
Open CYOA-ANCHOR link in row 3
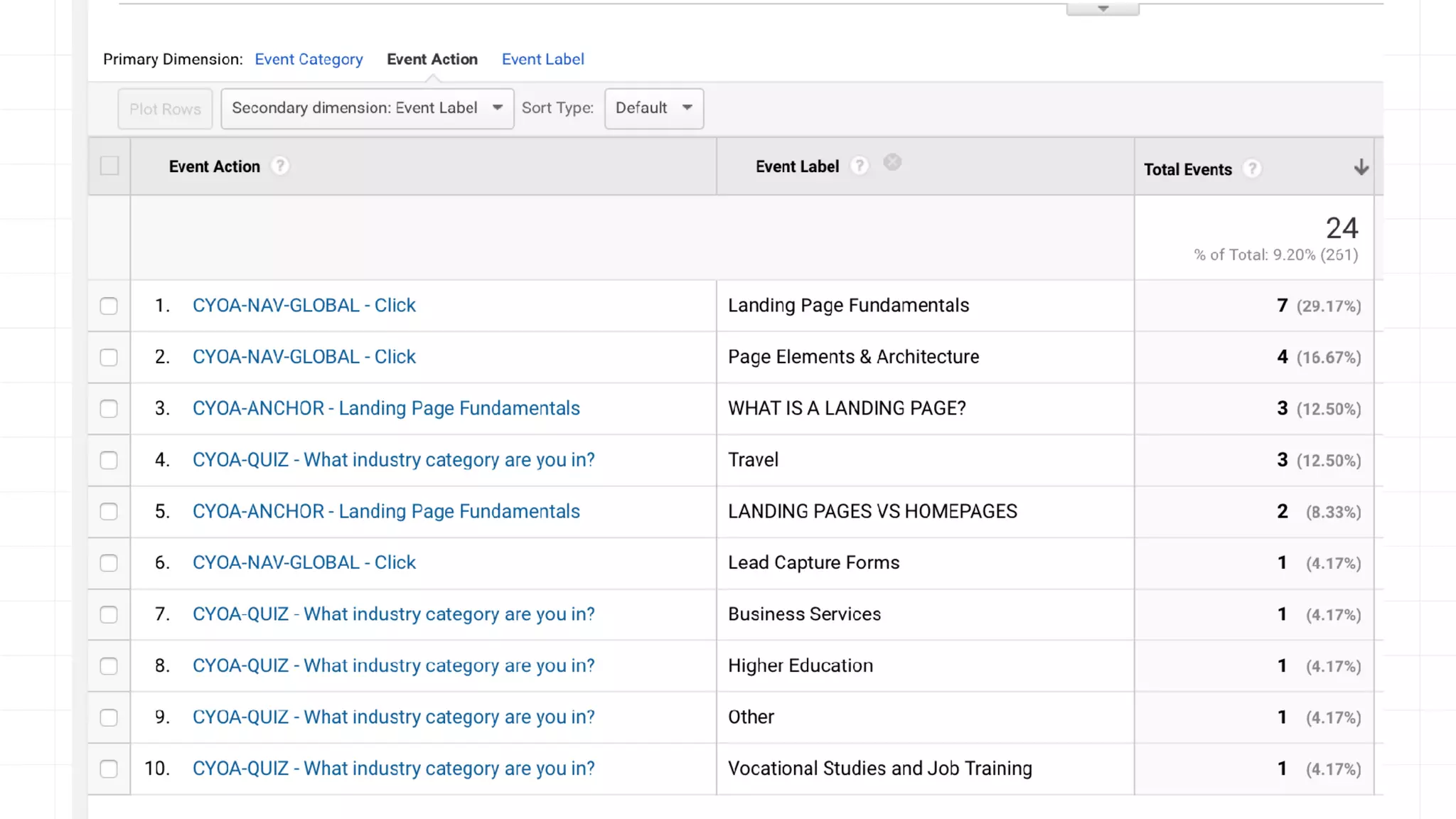(386, 408)
